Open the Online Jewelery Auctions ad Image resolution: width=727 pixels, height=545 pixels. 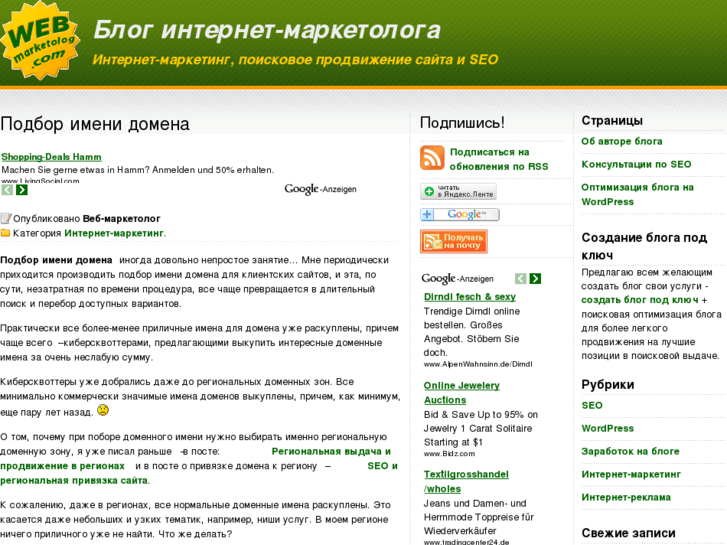pos(462,392)
